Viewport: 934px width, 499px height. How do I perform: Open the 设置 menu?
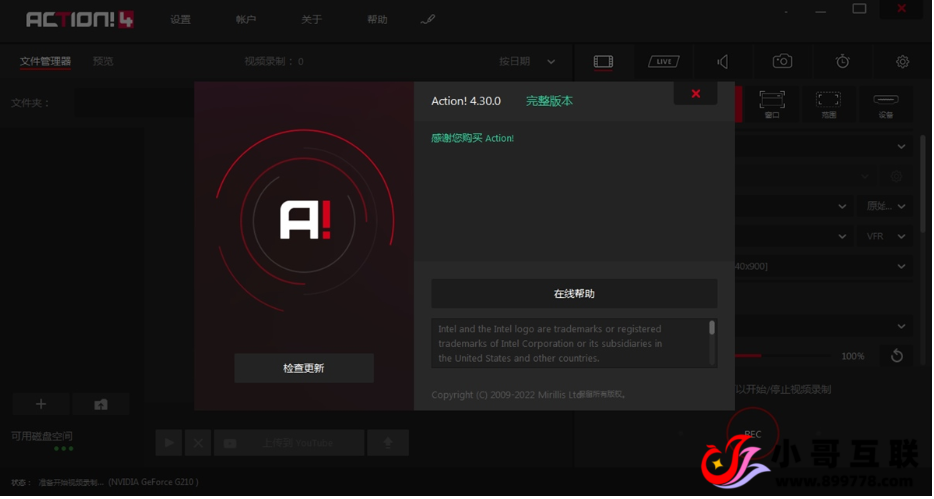coord(180,19)
